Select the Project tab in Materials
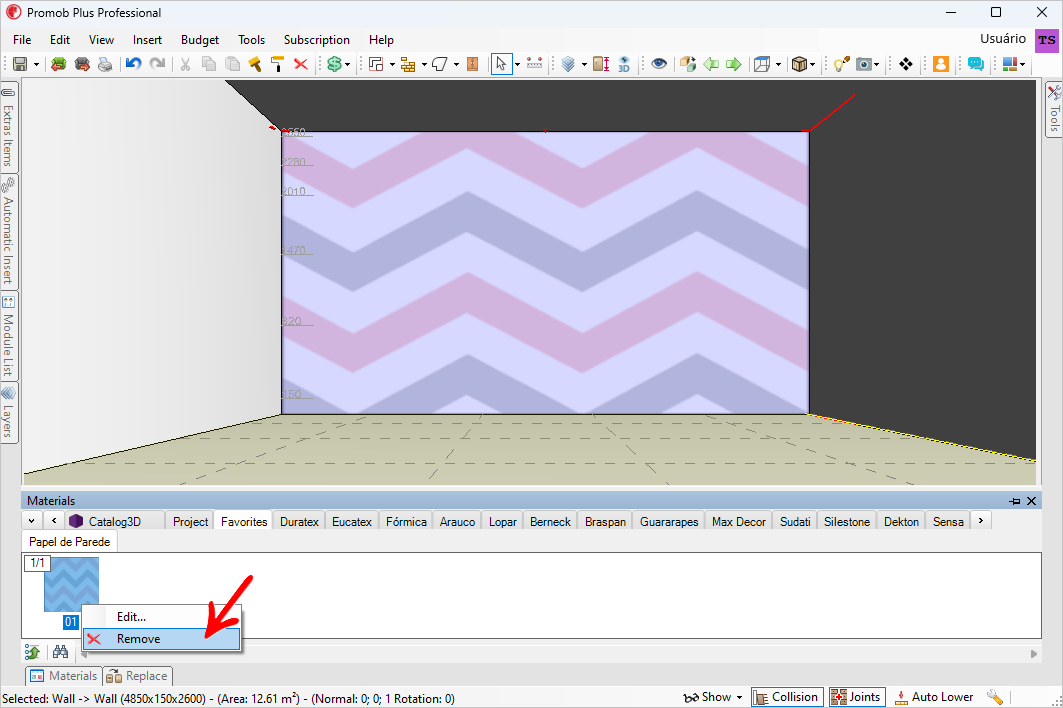 pyautogui.click(x=190, y=522)
